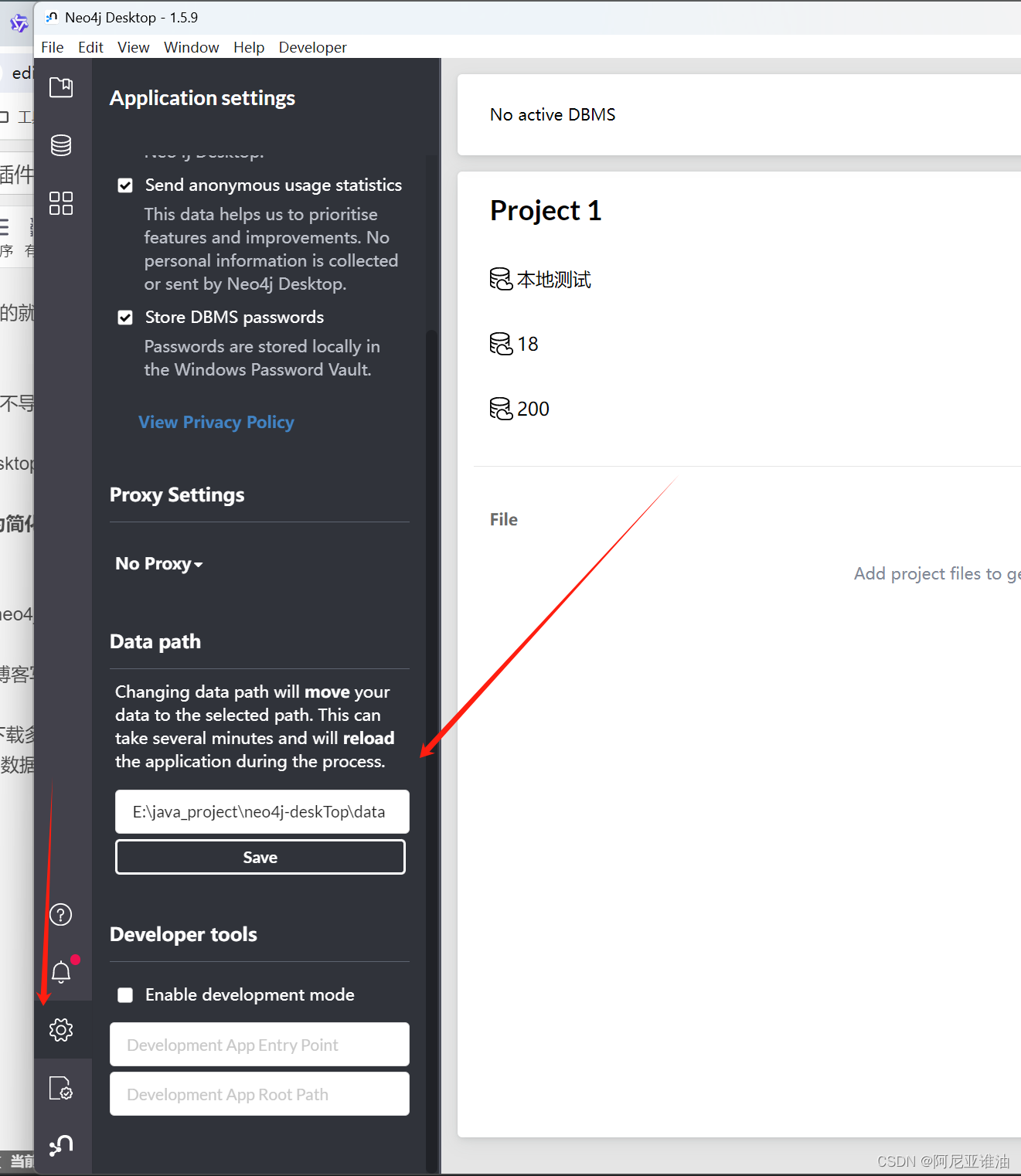
Task: Open the File menu
Action: coord(53,47)
